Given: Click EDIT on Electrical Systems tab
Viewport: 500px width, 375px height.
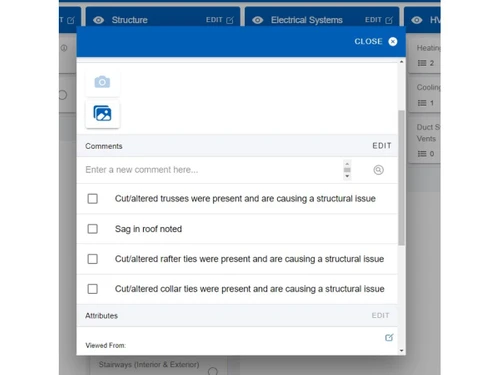Looking at the screenshot, I should pyautogui.click(x=373, y=20).
